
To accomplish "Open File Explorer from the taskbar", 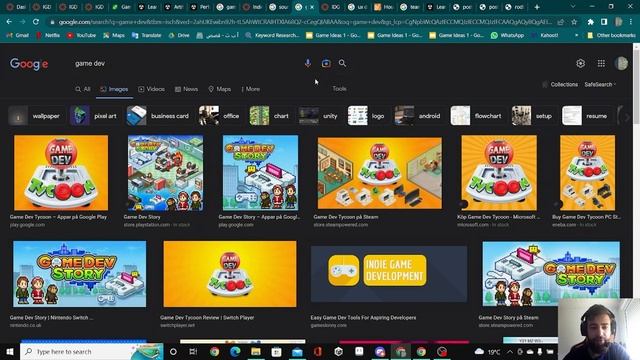I will 256,351.
